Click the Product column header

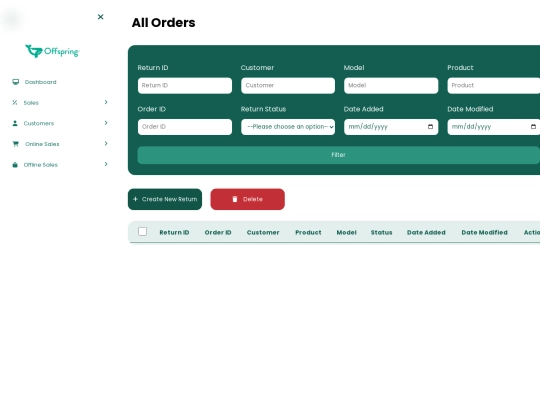click(x=308, y=232)
